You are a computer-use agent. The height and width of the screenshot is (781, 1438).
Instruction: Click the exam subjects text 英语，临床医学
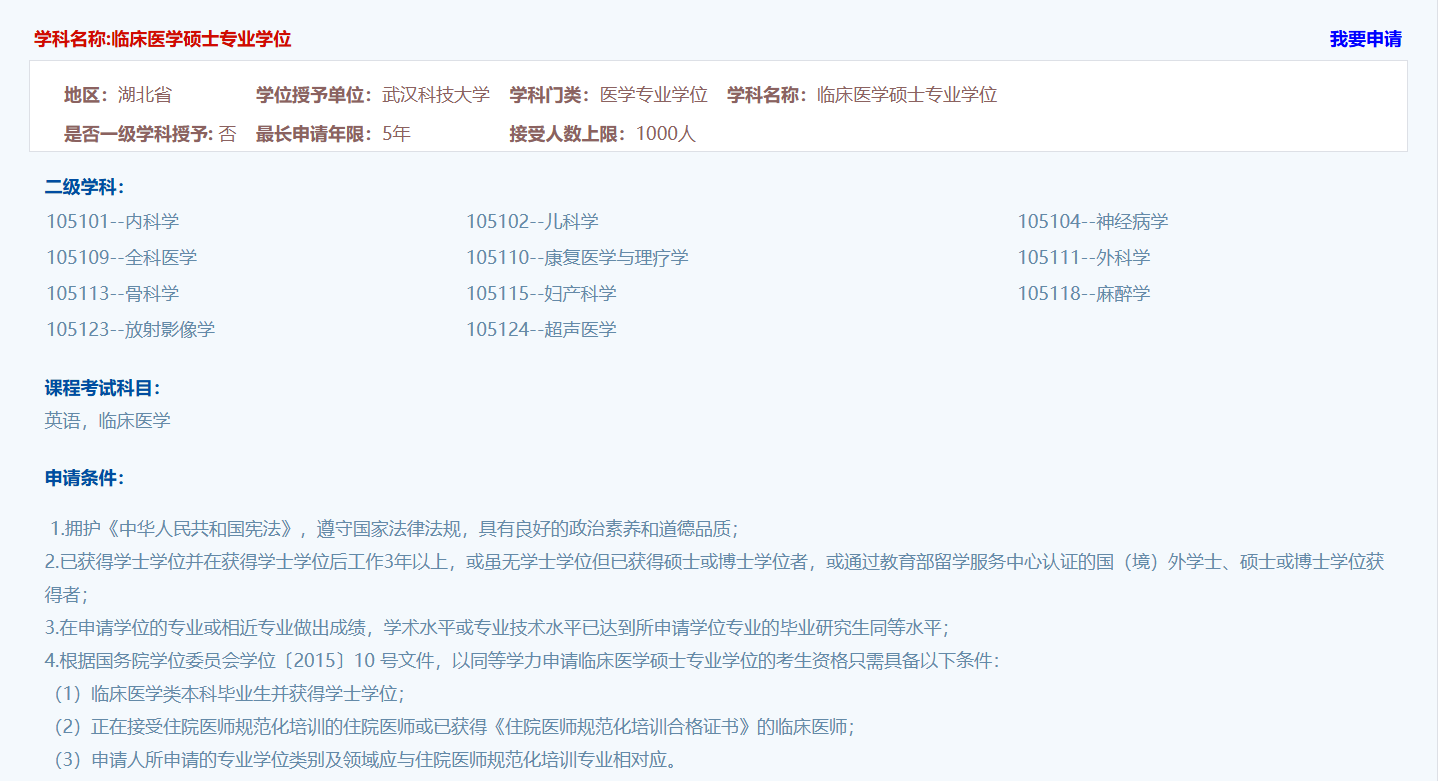point(108,421)
